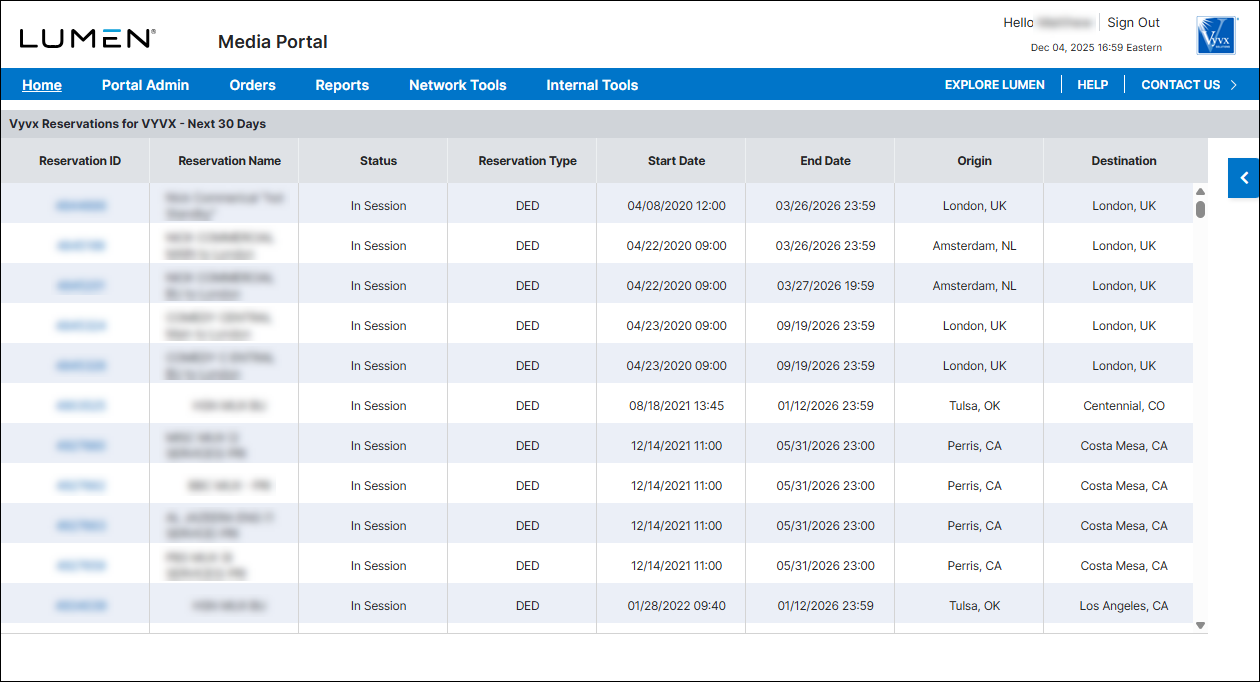This screenshot has width=1260, height=682.
Task: Click the EXPLORE LUMEN link
Action: (x=994, y=85)
